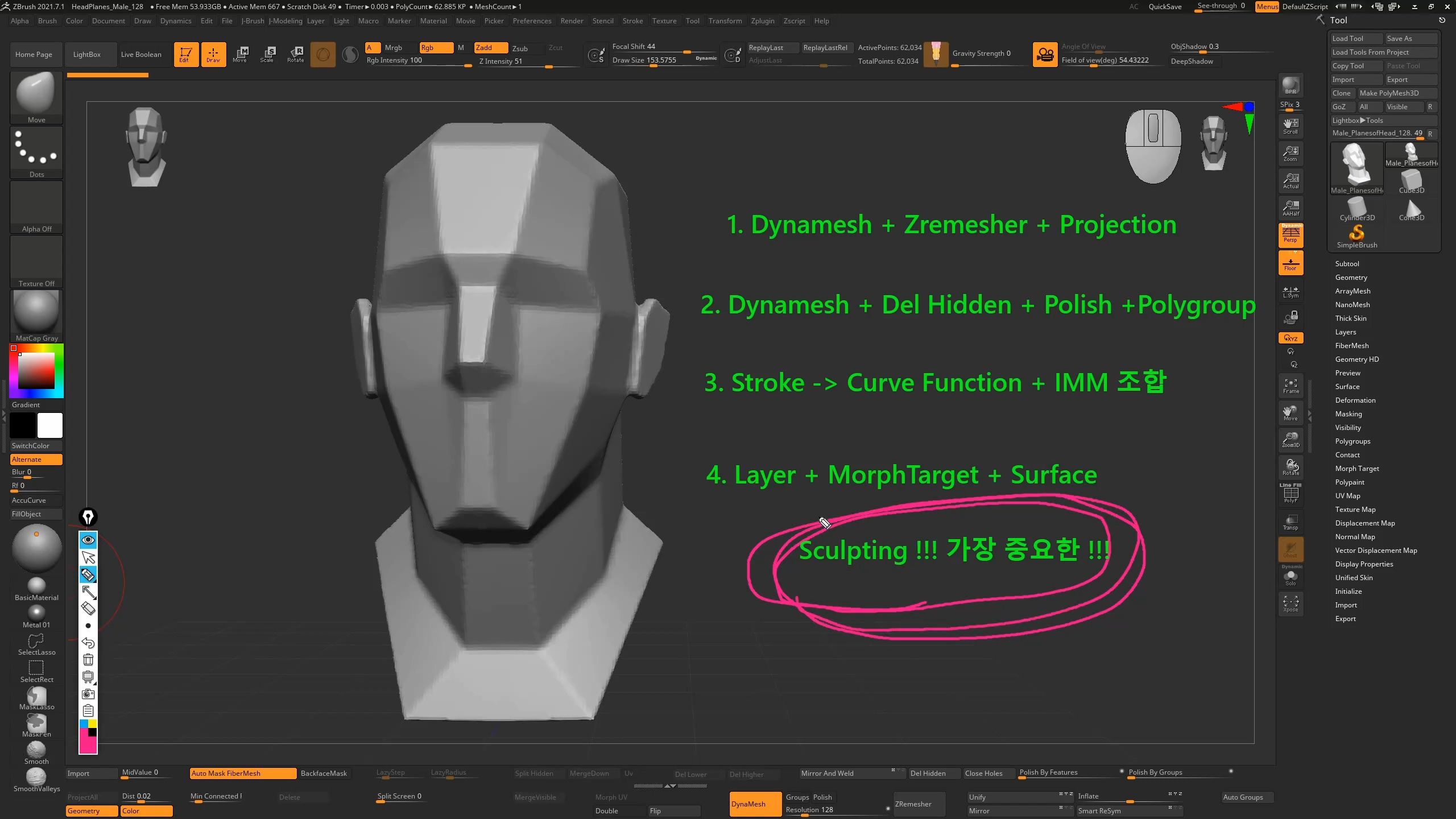Image resolution: width=1456 pixels, height=819 pixels.
Task: Select the Rotate transform tool
Action: 296,54
